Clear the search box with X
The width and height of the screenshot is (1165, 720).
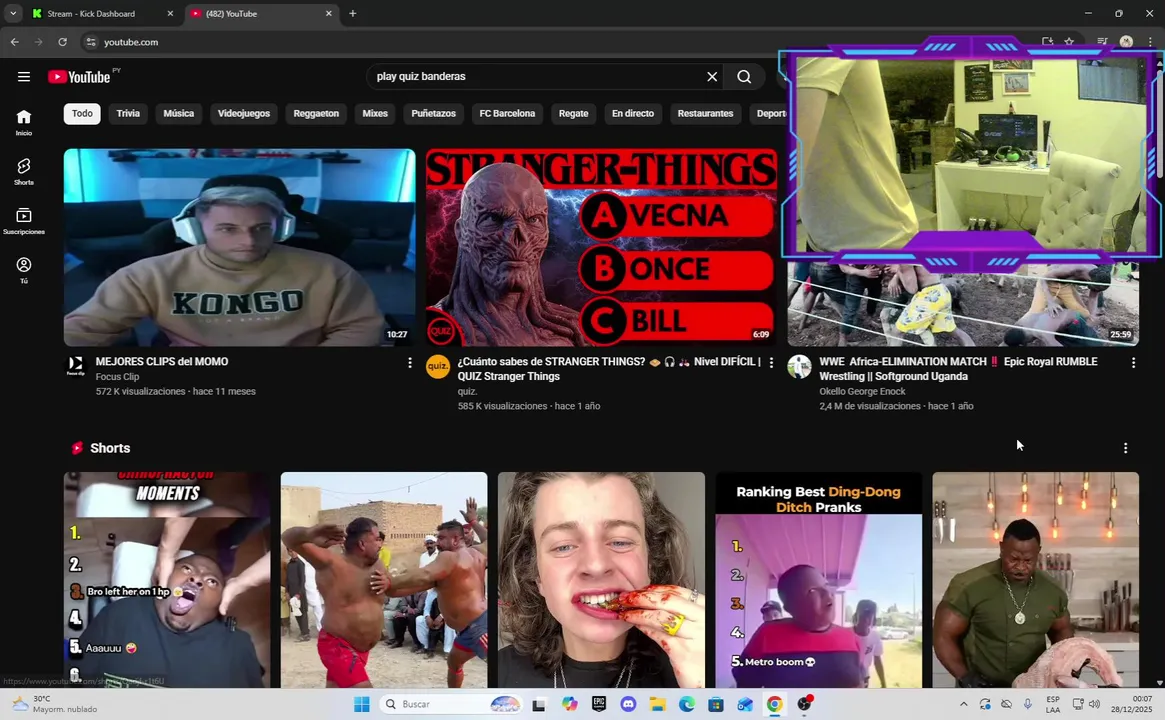click(x=712, y=77)
